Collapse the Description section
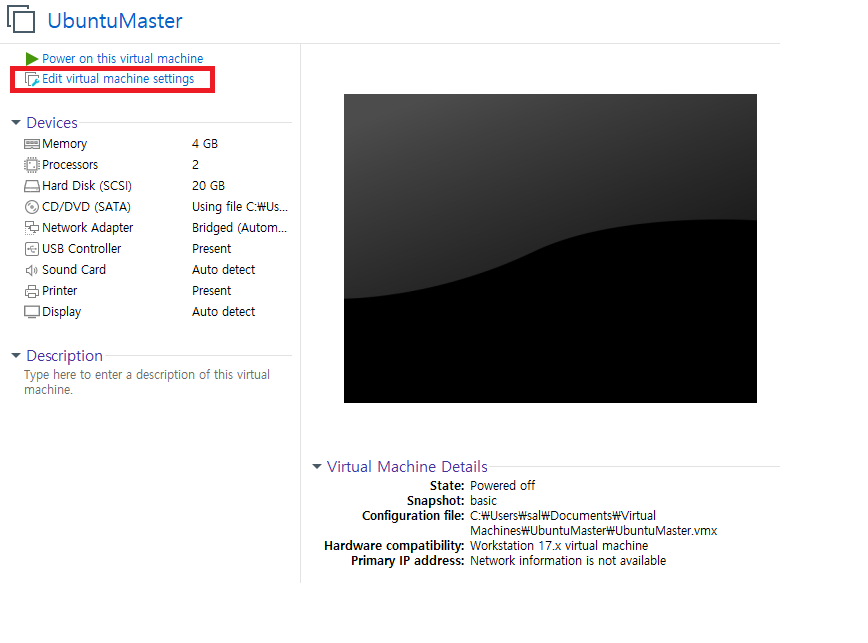The height and width of the screenshot is (643, 868). click(16, 355)
